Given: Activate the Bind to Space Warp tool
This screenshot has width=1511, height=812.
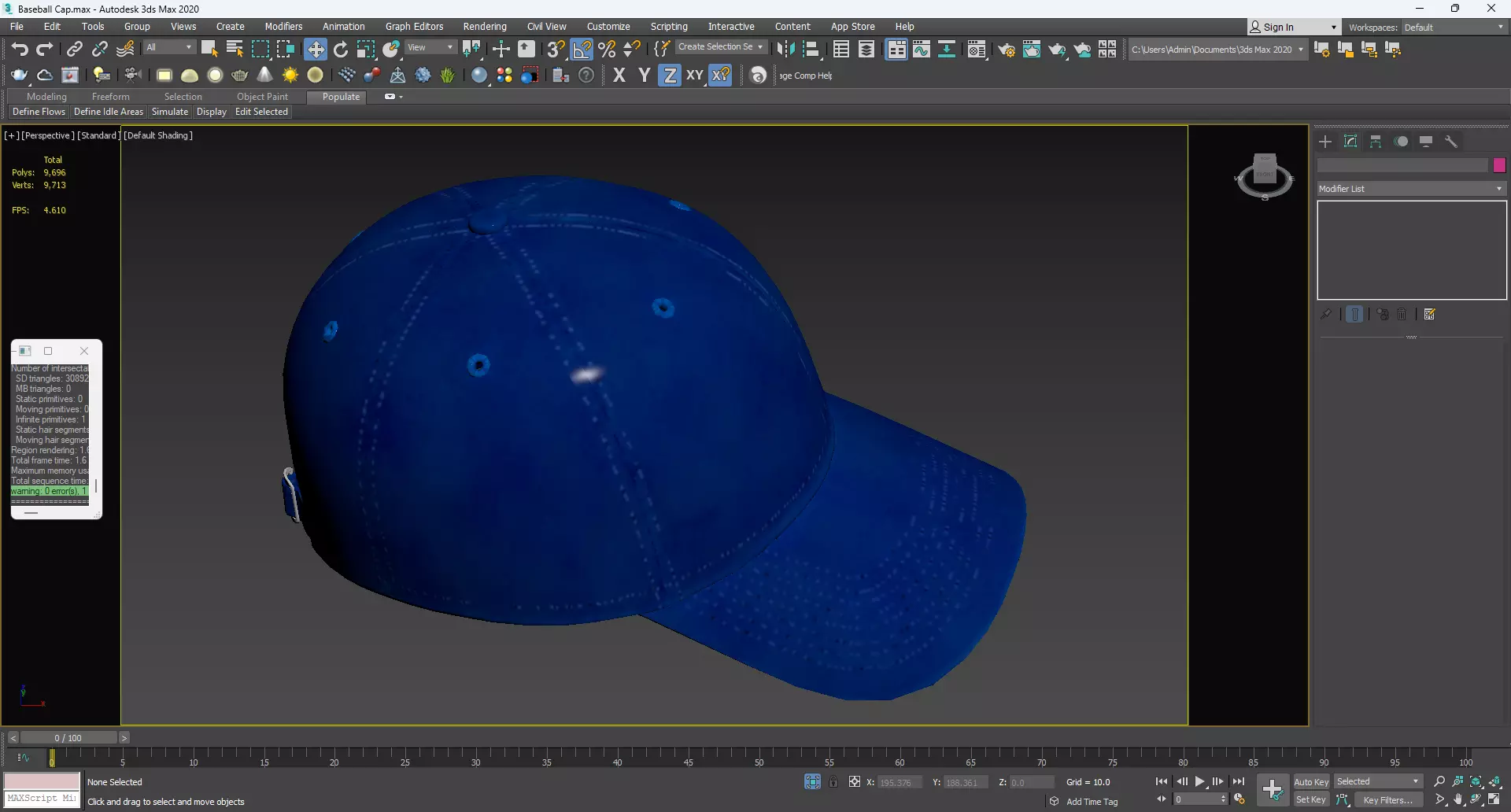Looking at the screenshot, I should click(x=125, y=50).
